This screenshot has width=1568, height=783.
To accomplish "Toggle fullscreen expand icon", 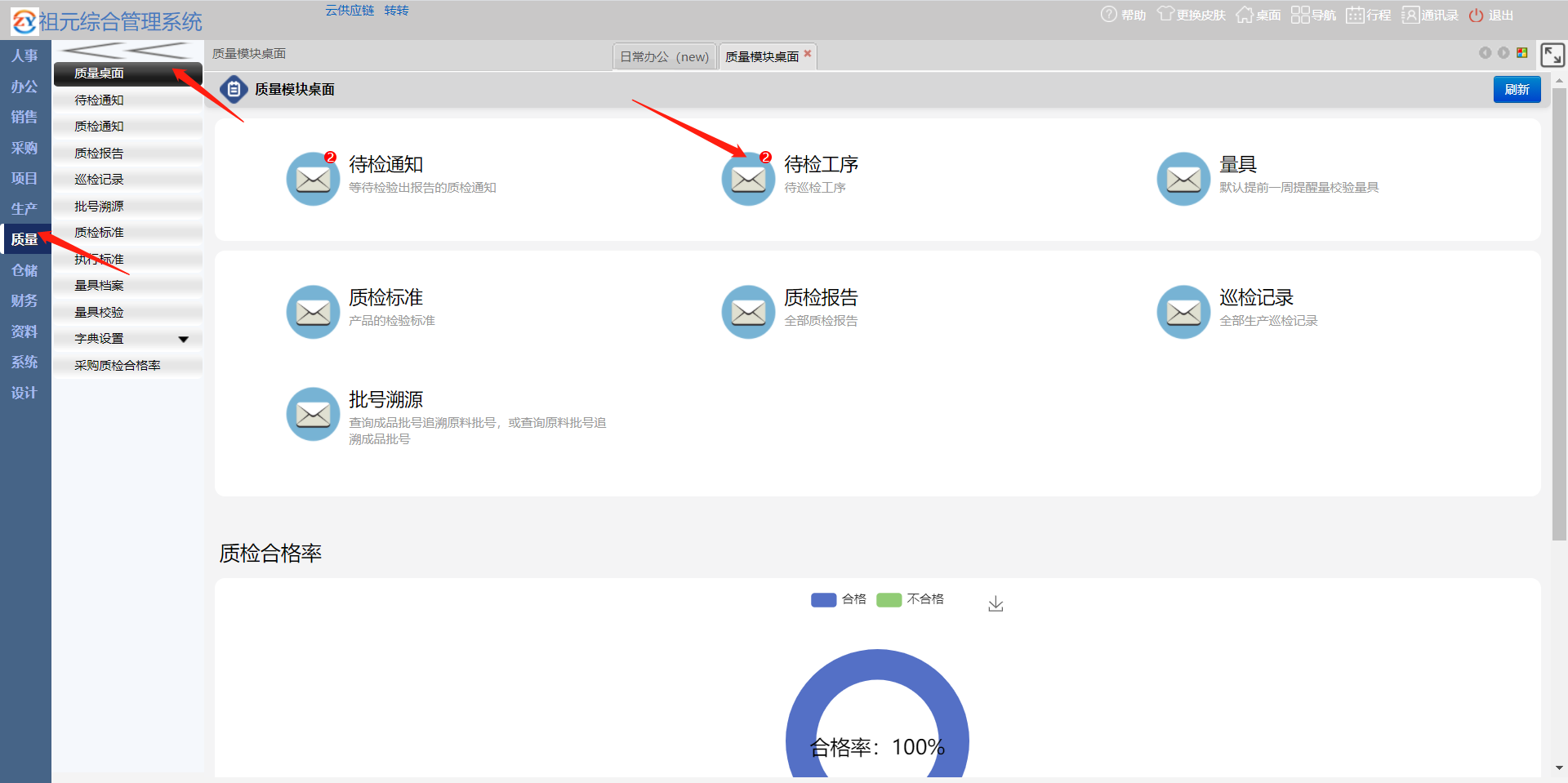I will (x=1552, y=55).
